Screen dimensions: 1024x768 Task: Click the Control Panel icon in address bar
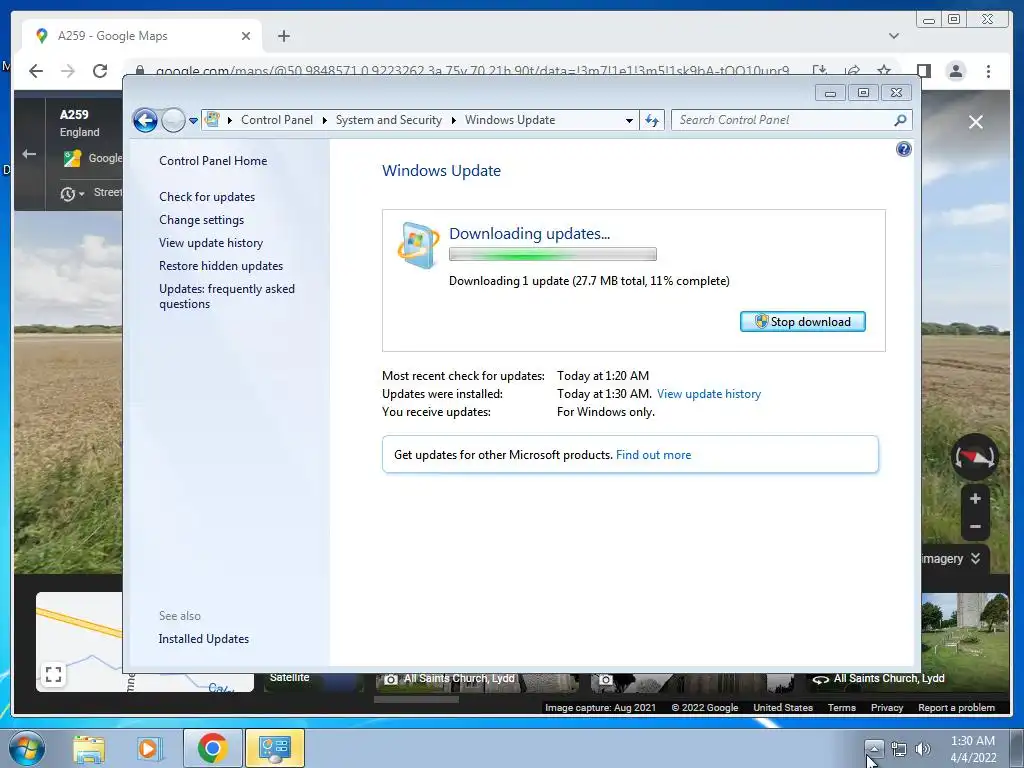click(x=212, y=120)
